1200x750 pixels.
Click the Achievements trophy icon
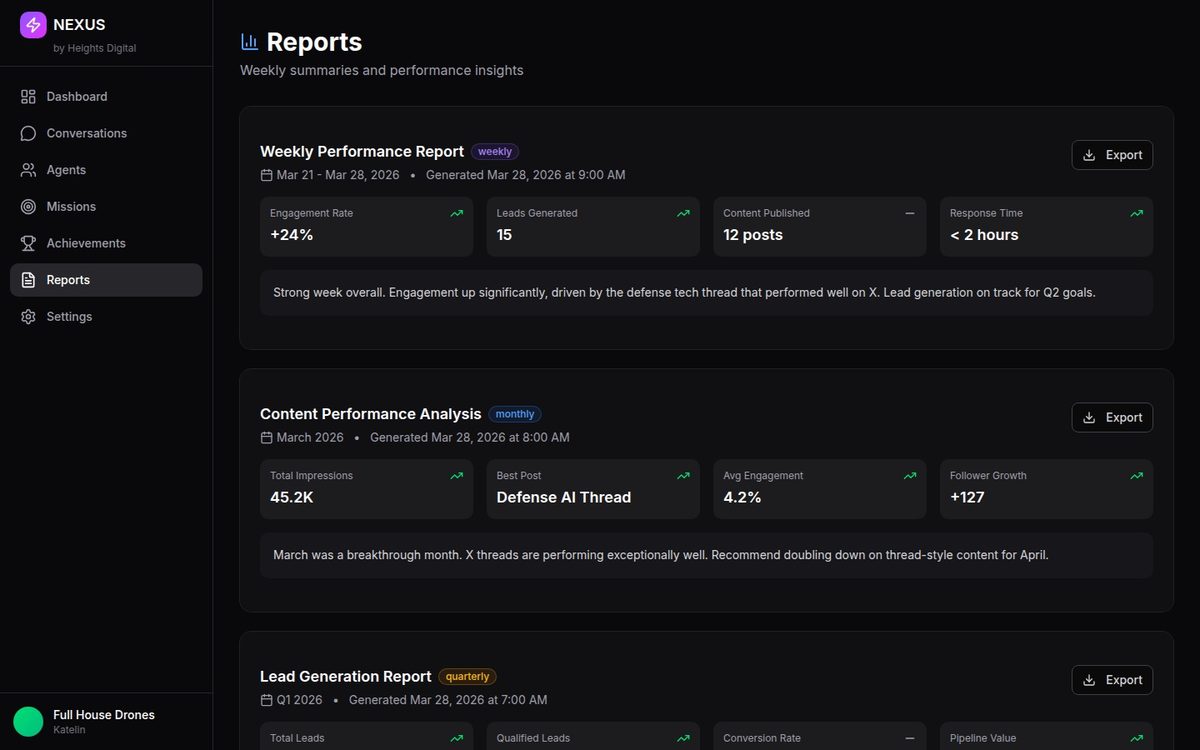(28, 243)
